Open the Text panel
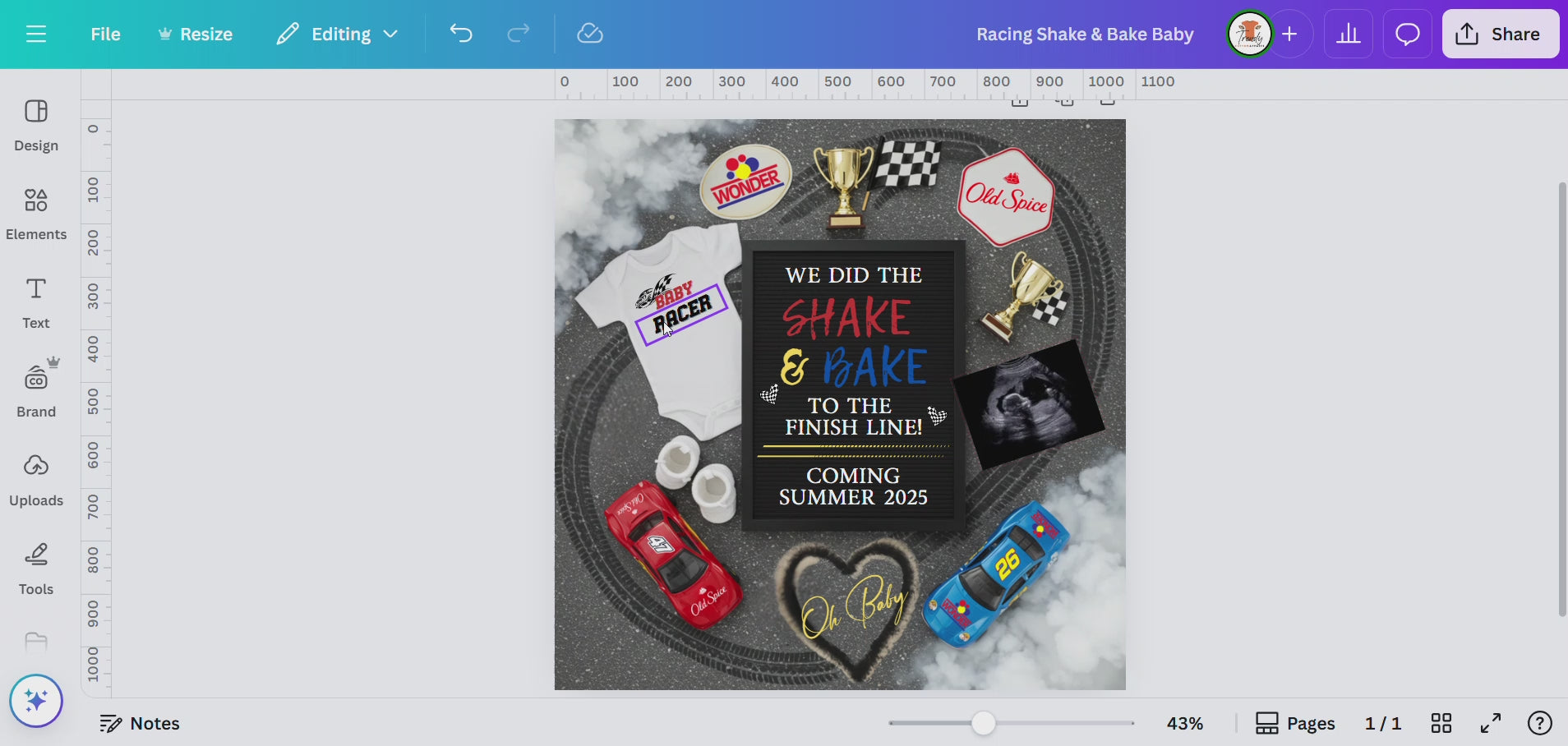This screenshot has width=1568, height=746. click(36, 302)
